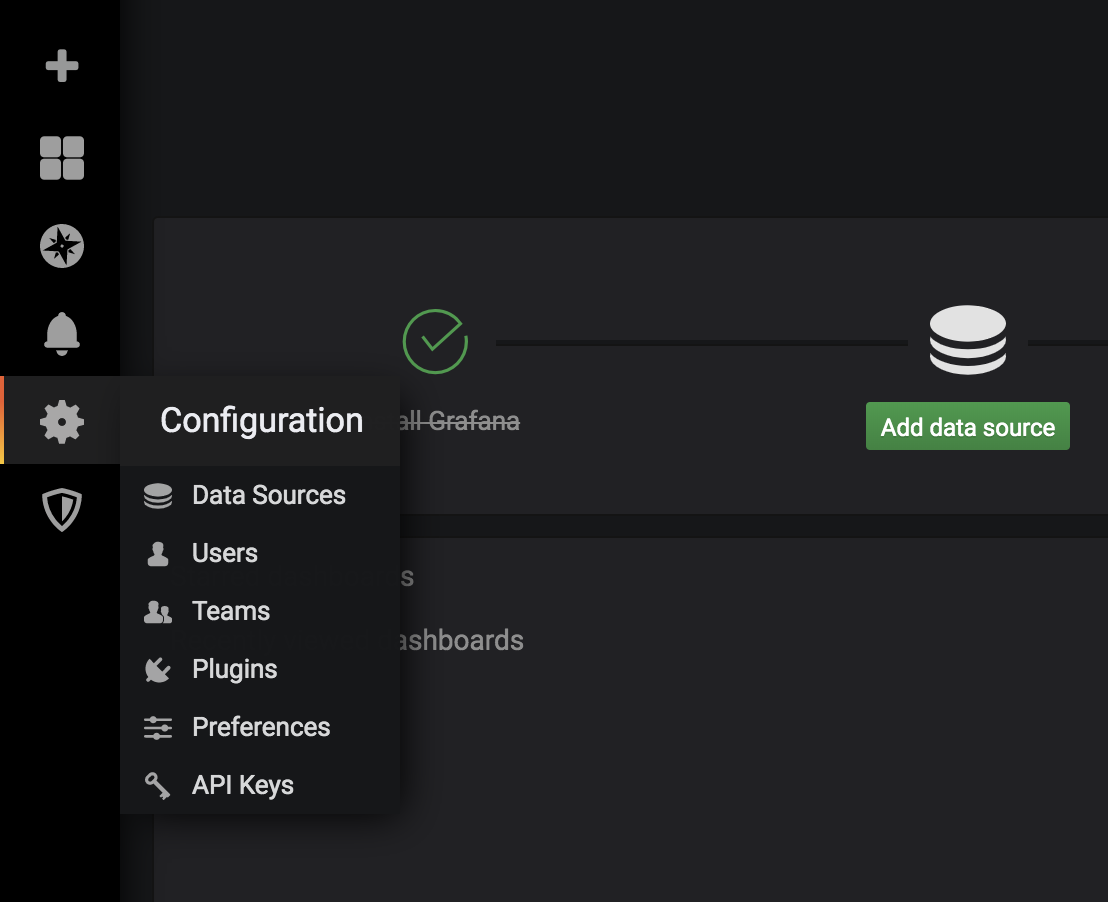Click the 'Configuration' menu header
Screen dimensions: 1108x902
261,421
